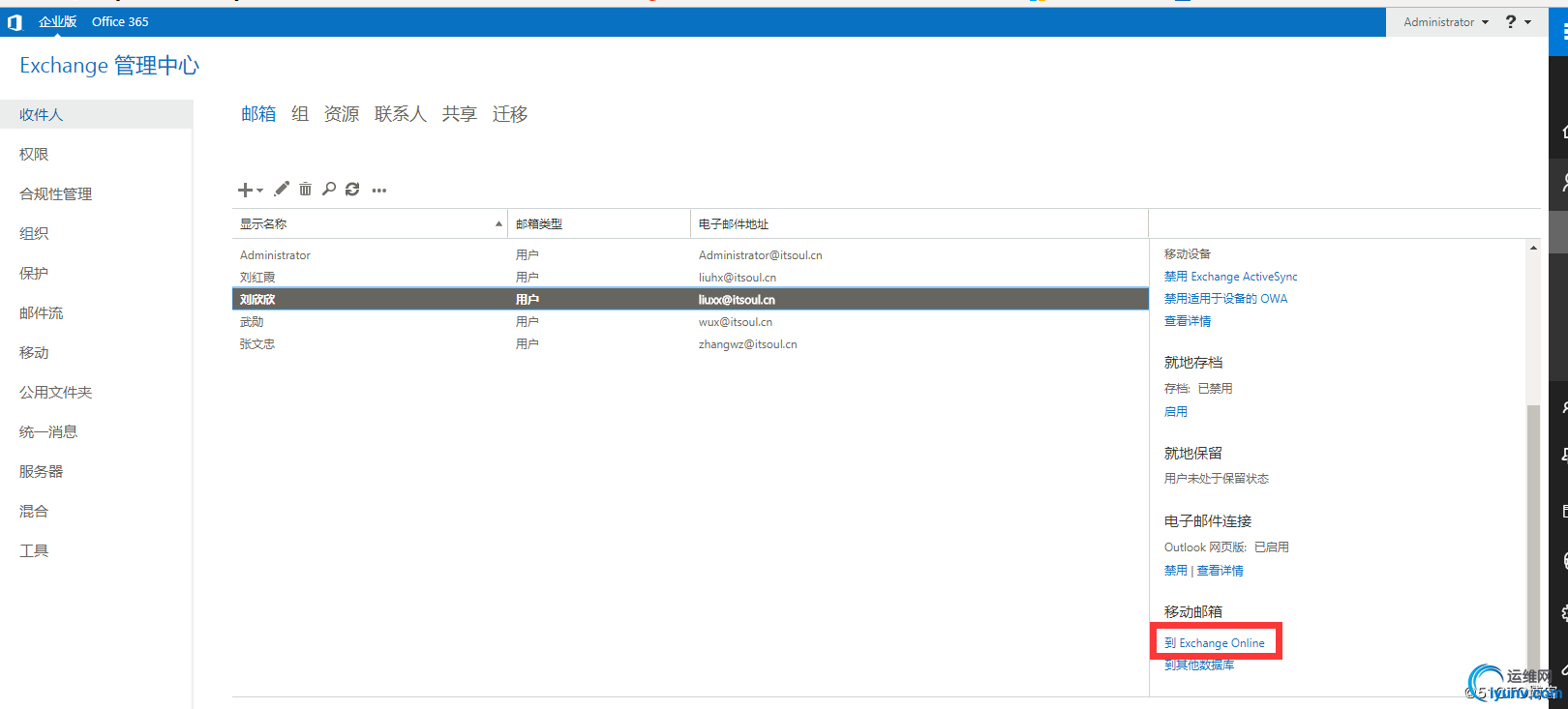Click 禁用 link under 电子邮件连接
Viewport: 1568px width, 709px height.
tap(1175, 571)
